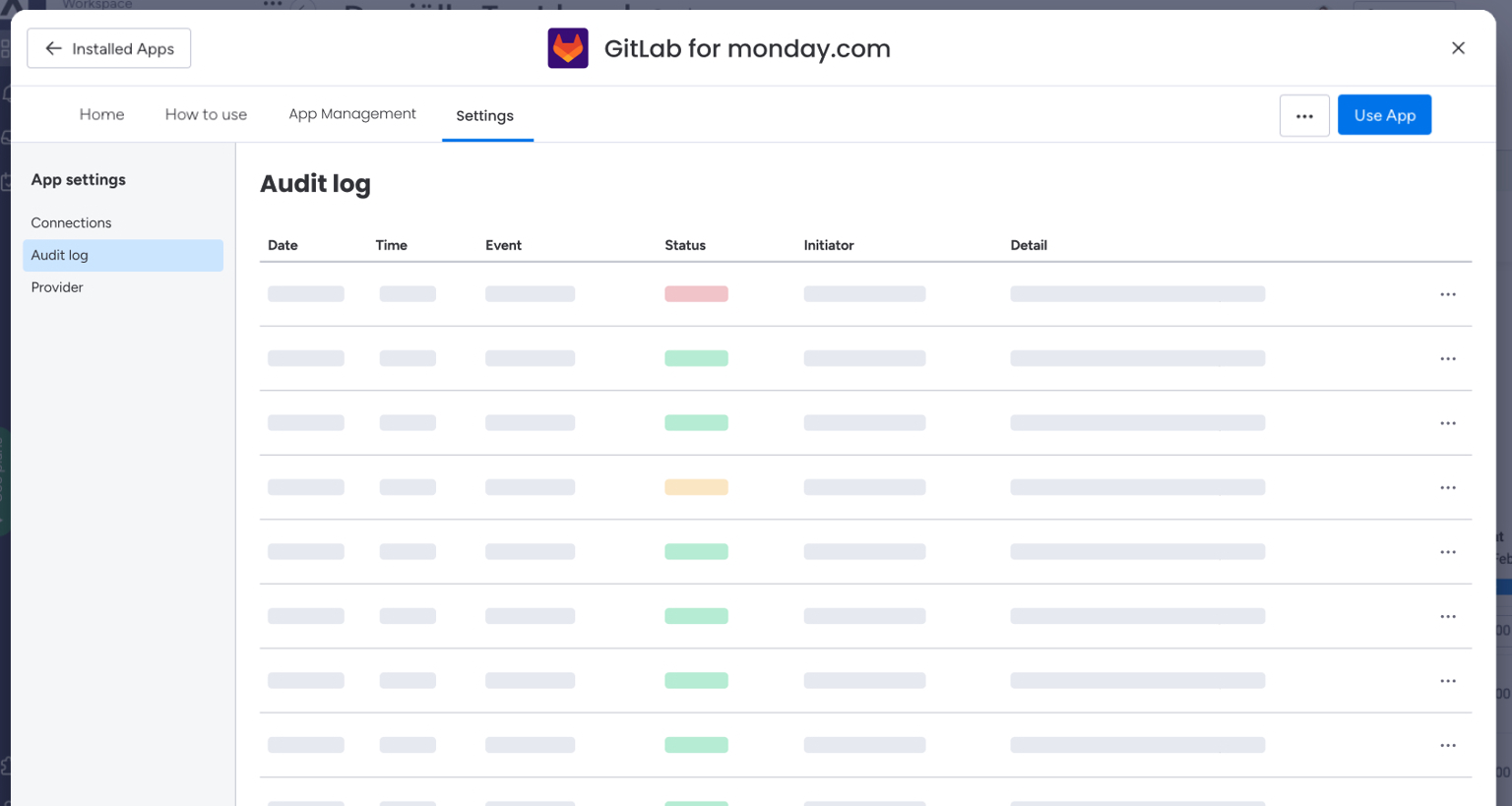The image size is (1512, 806).
Task: Open the actions menu for the fourth audit log row
Action: click(1448, 488)
